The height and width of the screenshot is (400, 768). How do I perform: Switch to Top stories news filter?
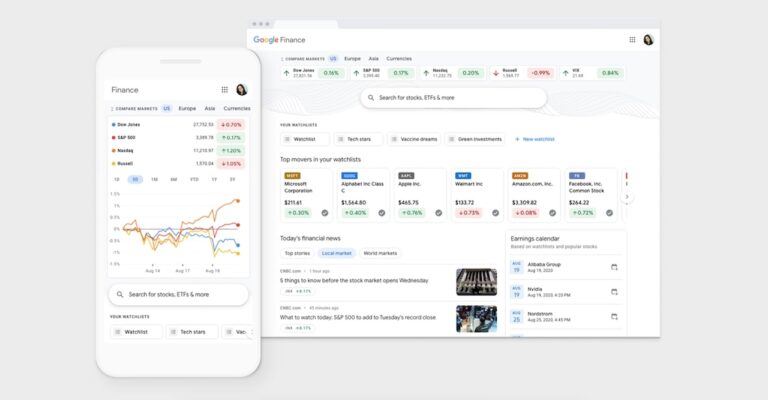297,254
